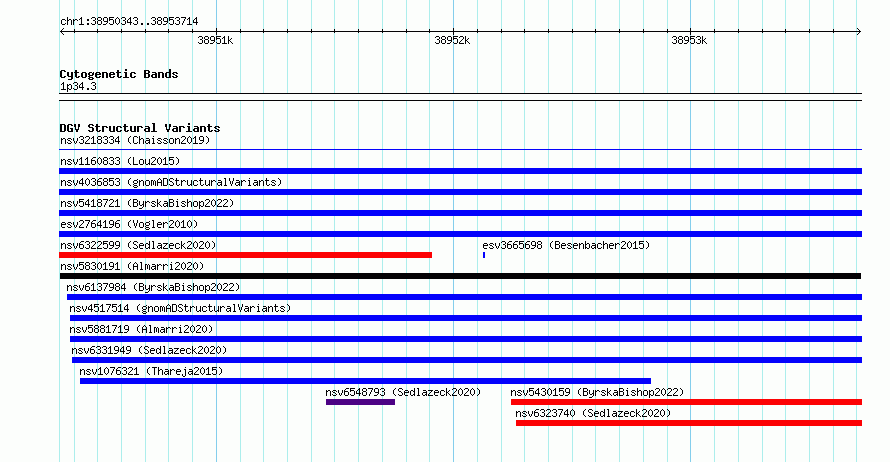Select the blue bar for nsv1076321
Screen dimensions: 890x462
click(366, 381)
